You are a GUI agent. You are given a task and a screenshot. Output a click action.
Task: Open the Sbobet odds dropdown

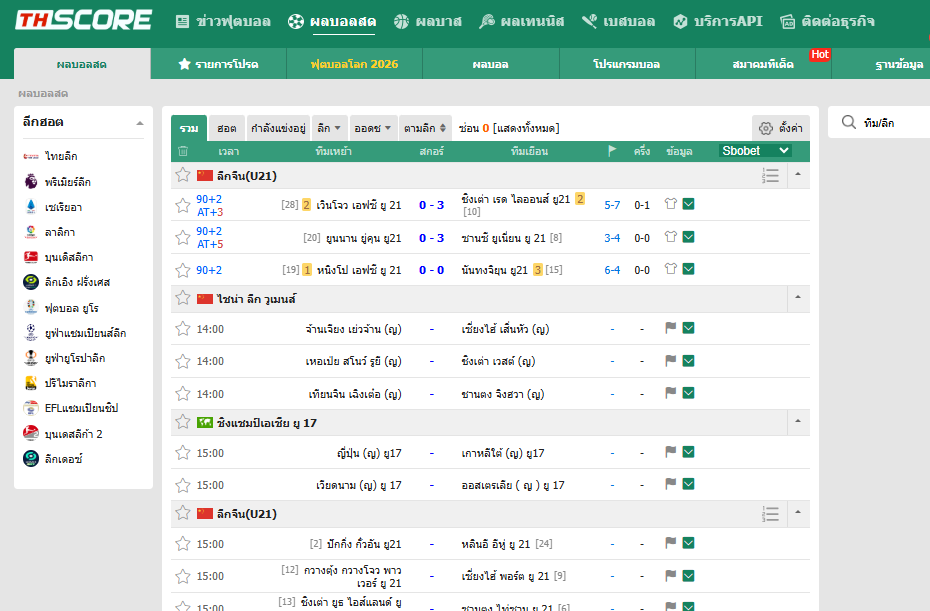(x=755, y=151)
